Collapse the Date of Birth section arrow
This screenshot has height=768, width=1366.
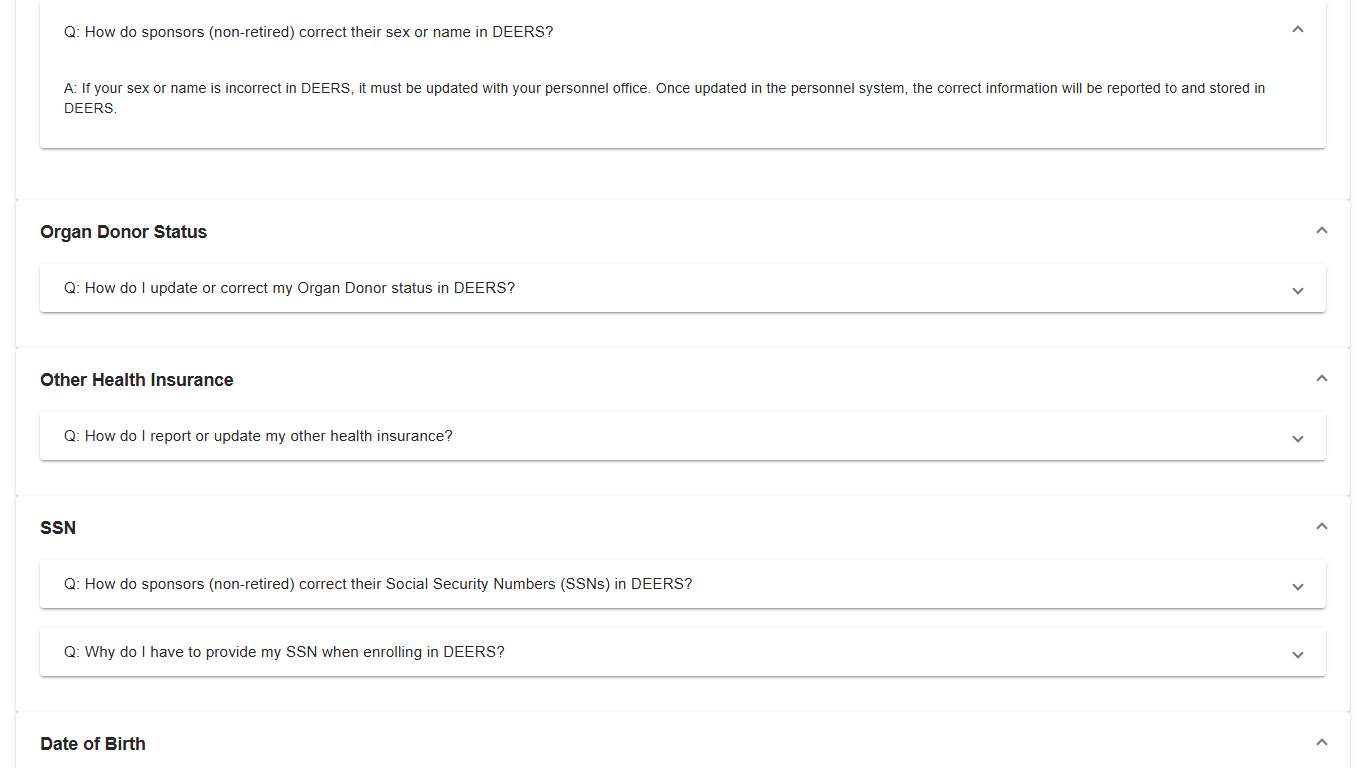point(1321,743)
